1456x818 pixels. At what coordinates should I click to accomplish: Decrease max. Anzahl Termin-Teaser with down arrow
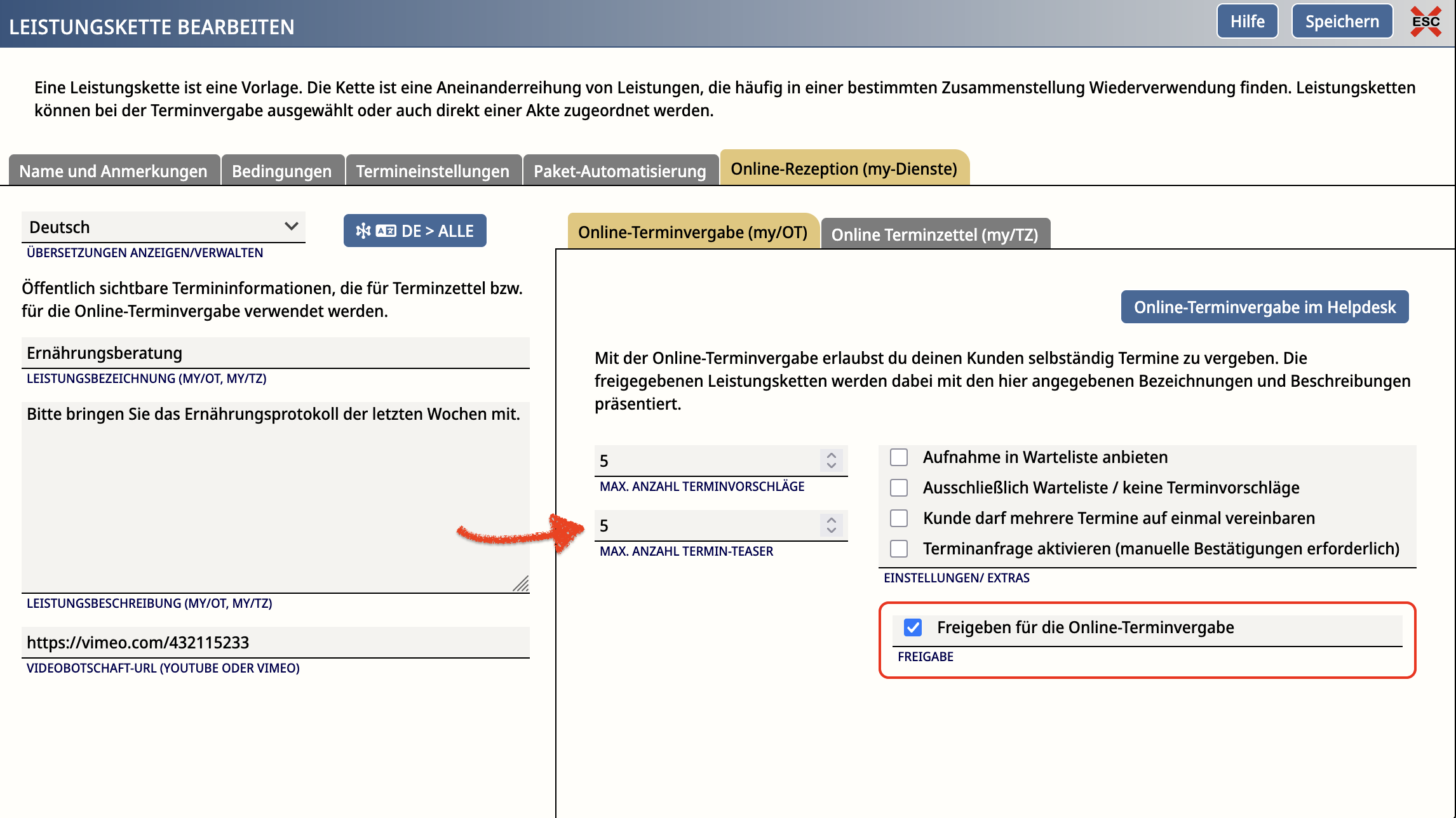point(831,530)
